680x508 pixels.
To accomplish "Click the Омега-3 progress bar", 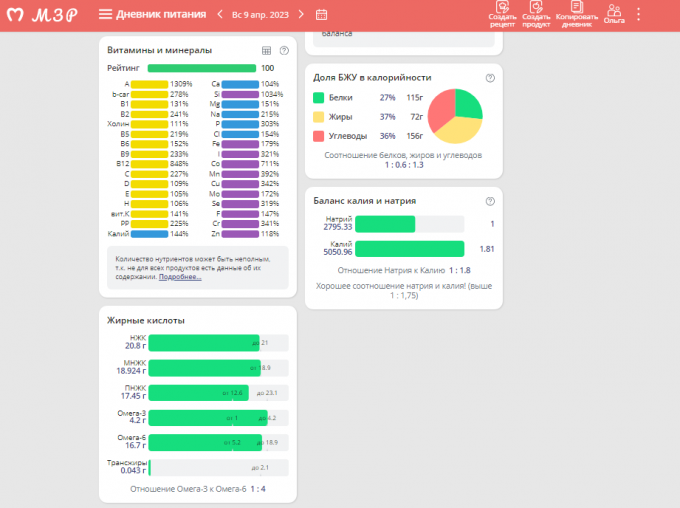I will [x=204, y=417].
